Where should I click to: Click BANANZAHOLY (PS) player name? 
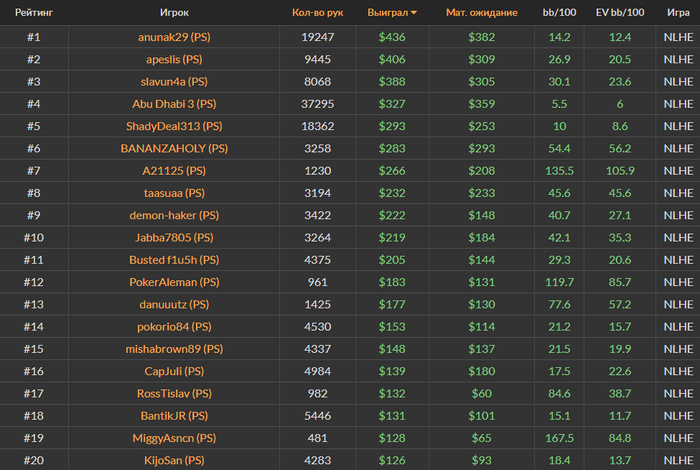tap(174, 148)
